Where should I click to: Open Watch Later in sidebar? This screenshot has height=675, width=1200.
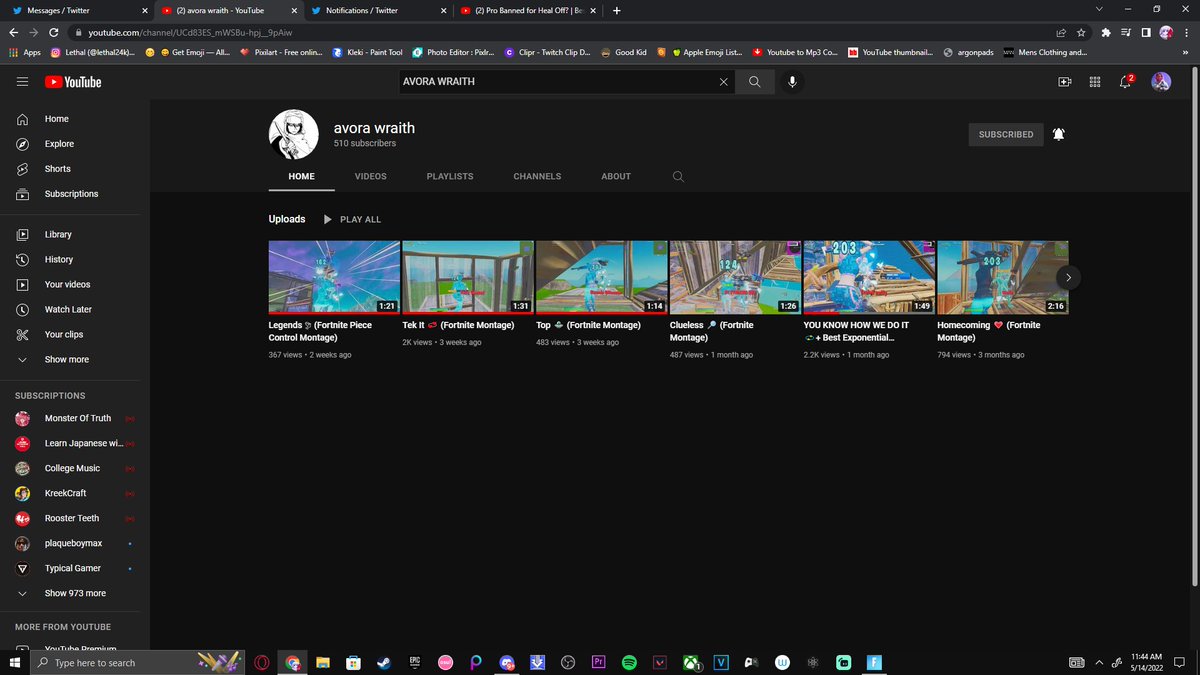click(x=75, y=309)
